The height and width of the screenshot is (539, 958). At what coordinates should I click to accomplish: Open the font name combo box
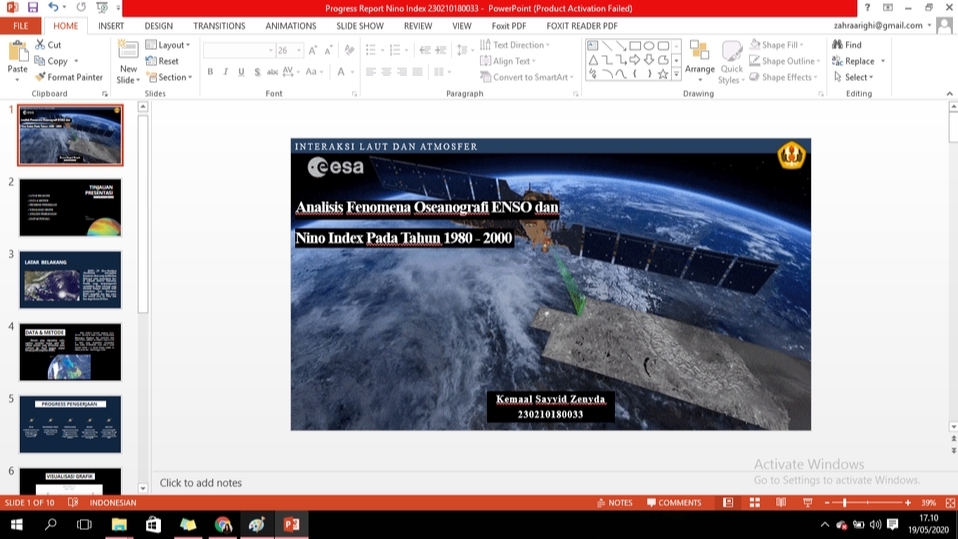239,50
